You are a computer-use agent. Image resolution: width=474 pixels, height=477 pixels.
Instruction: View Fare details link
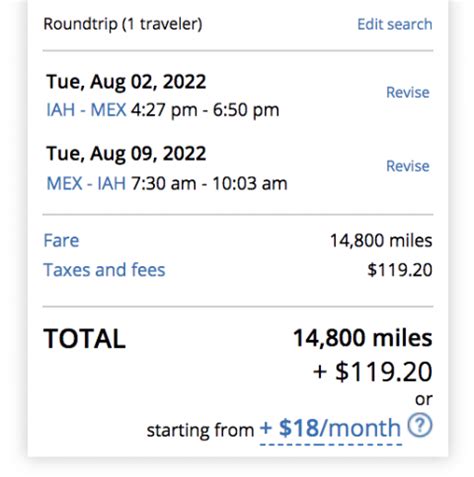point(61,240)
